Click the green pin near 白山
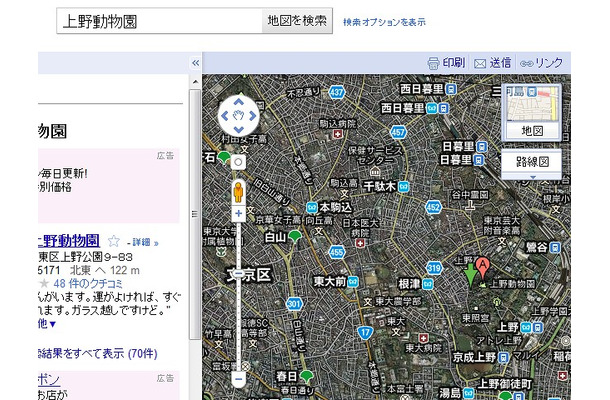 tap(294, 236)
